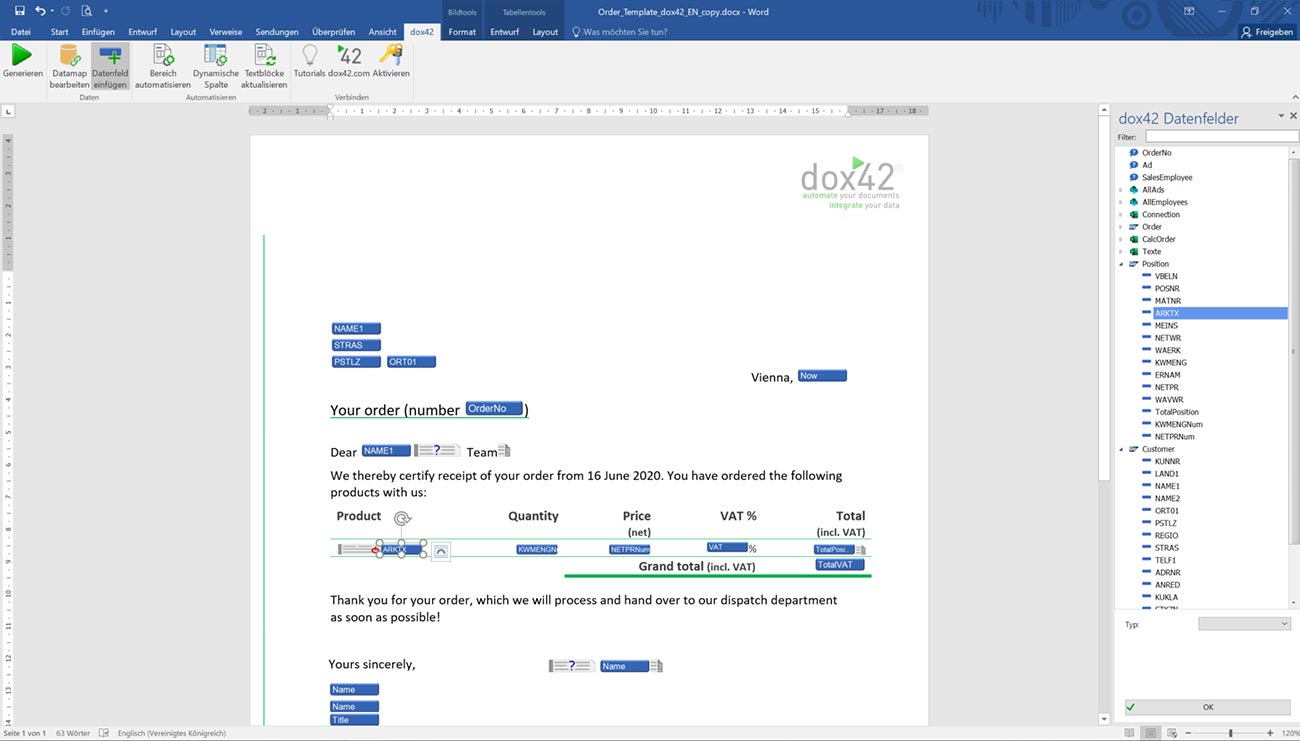Image resolution: width=1300 pixels, height=741 pixels.
Task: Click the OrderNo data field in document
Action: point(494,408)
